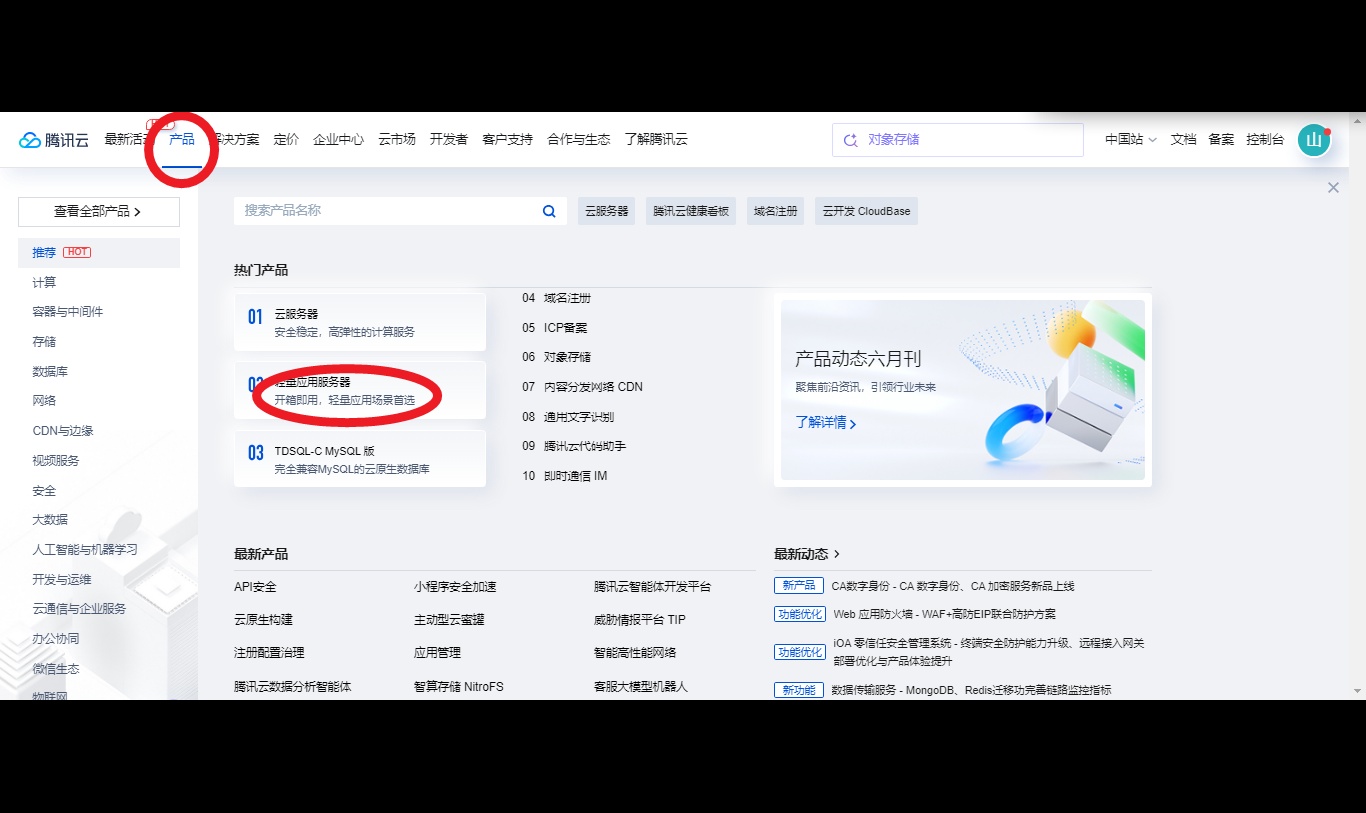
Task: Open the CA数字身份 news item
Action: click(953, 586)
